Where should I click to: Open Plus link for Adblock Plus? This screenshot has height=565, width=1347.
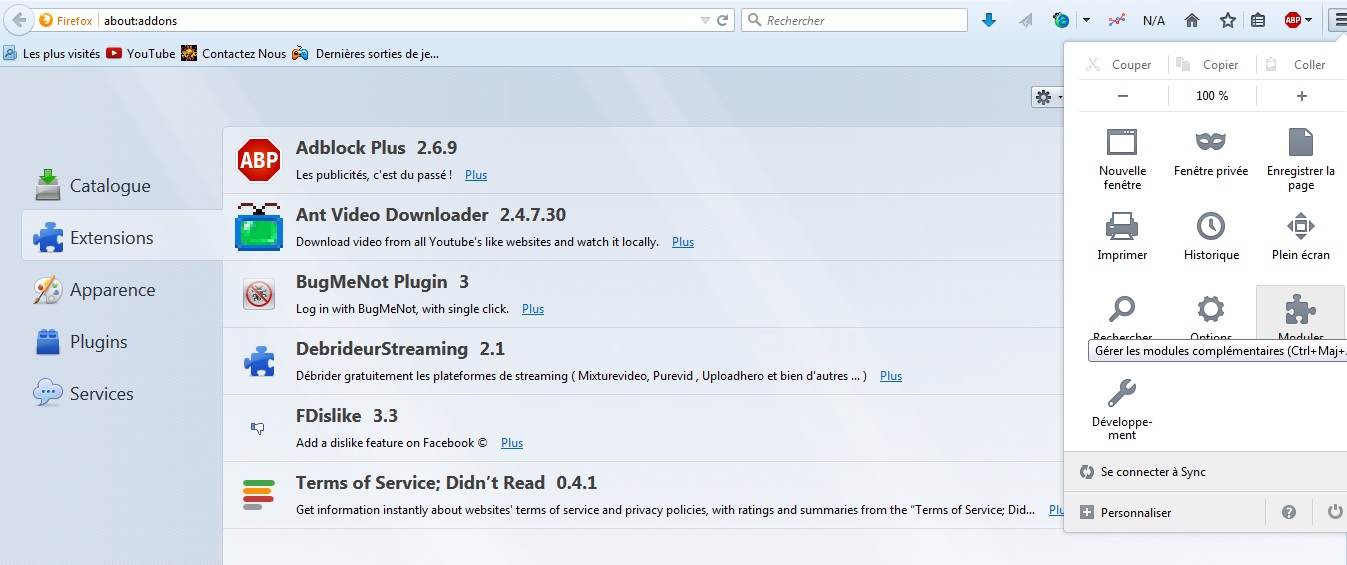point(476,175)
